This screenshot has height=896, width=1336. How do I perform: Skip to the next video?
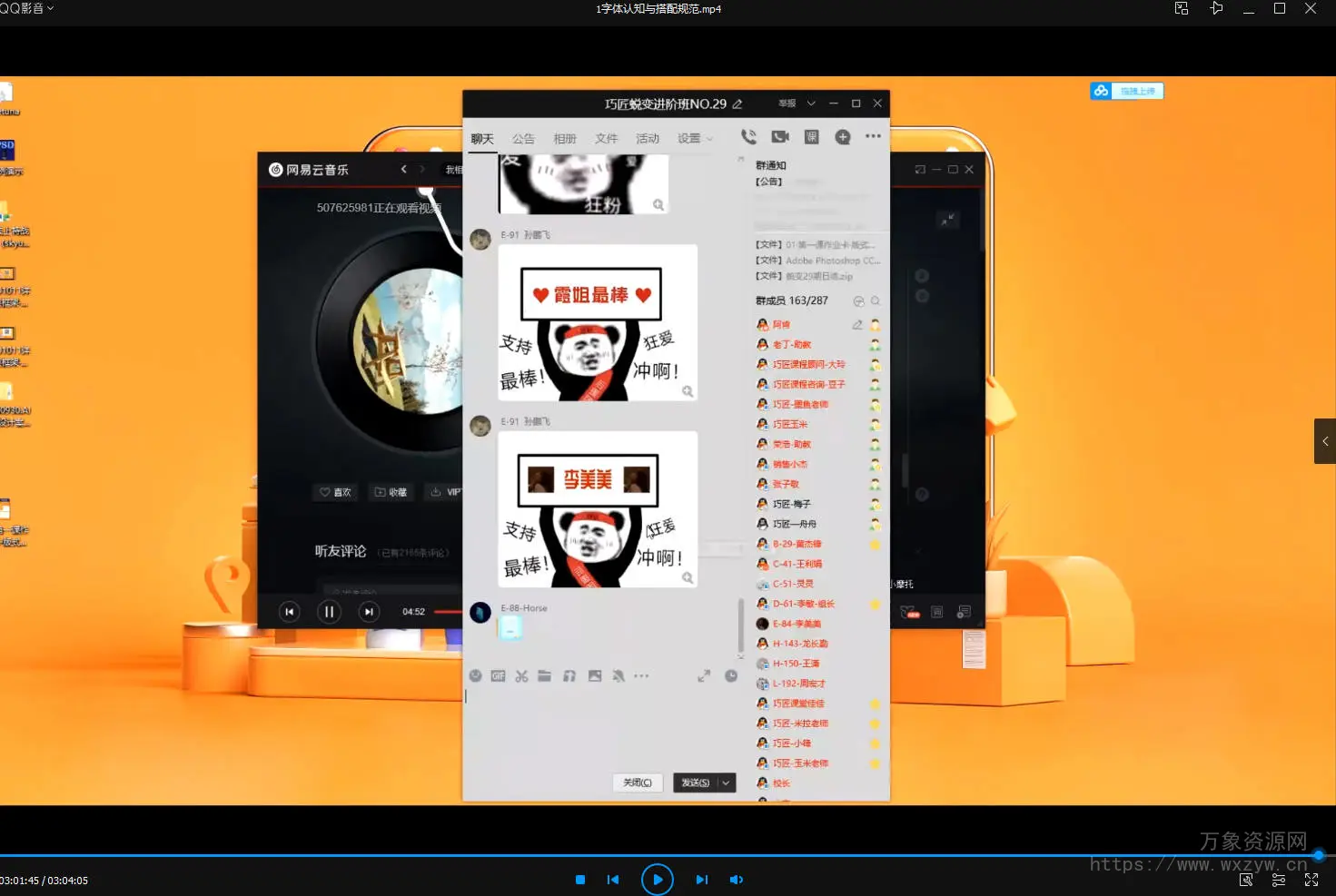coord(701,880)
